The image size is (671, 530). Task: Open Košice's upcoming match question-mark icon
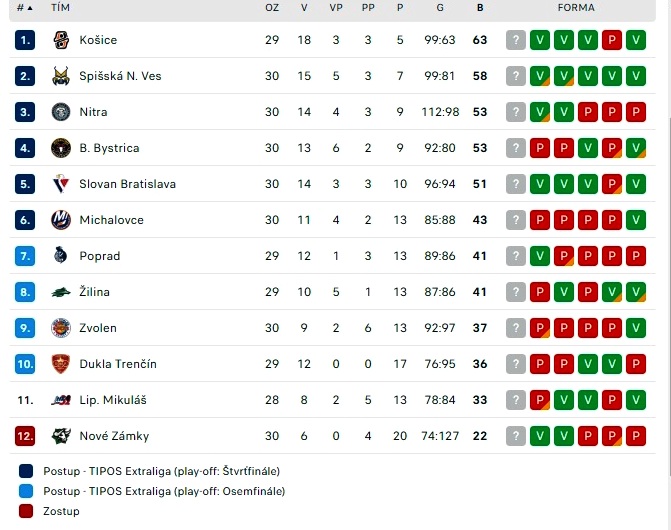(x=516, y=40)
